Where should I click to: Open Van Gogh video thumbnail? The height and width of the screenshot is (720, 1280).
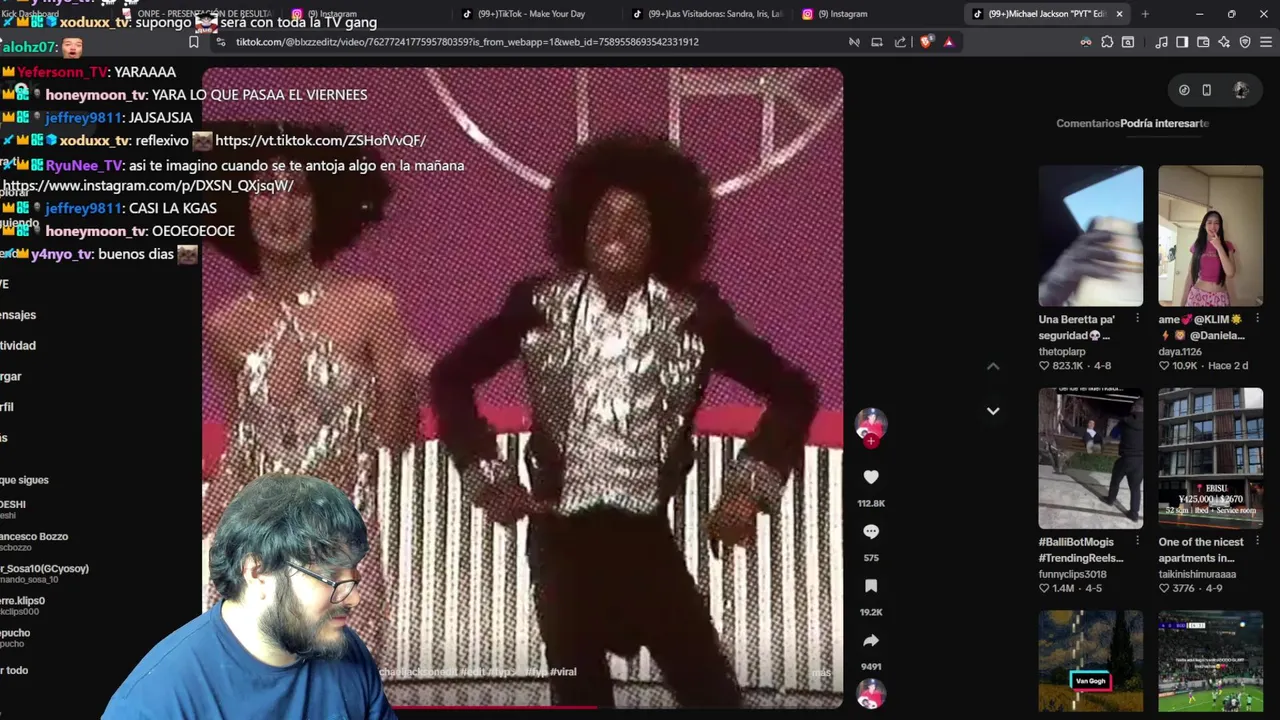pyautogui.click(x=1090, y=661)
